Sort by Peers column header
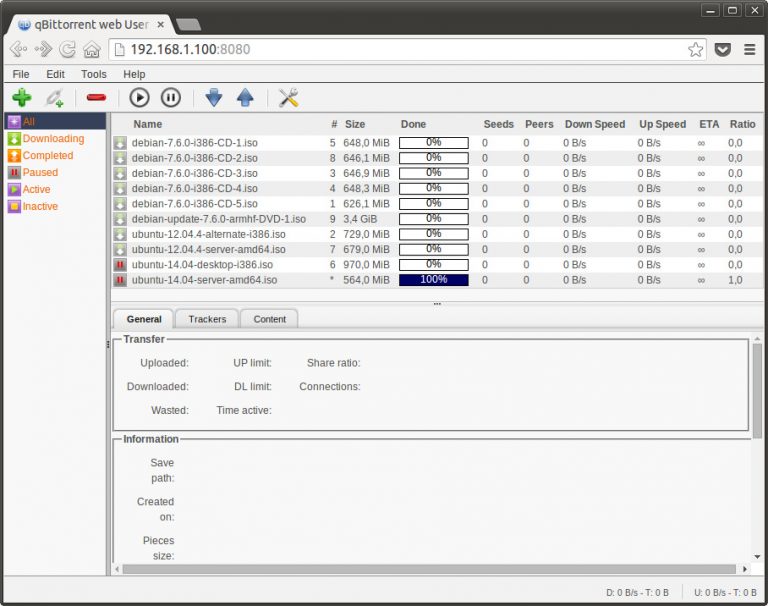768x606 pixels. 539,124
